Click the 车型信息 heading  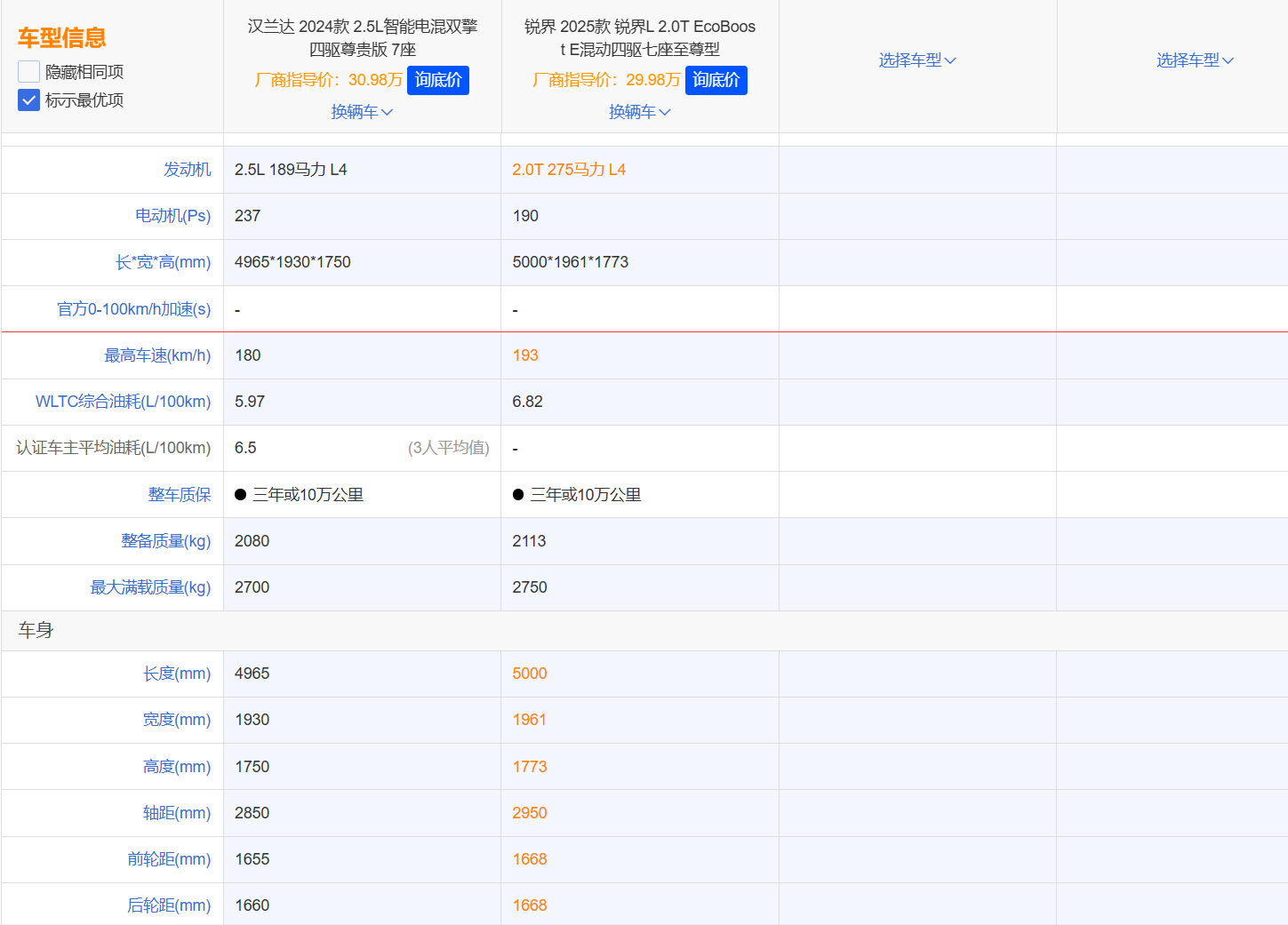click(62, 37)
